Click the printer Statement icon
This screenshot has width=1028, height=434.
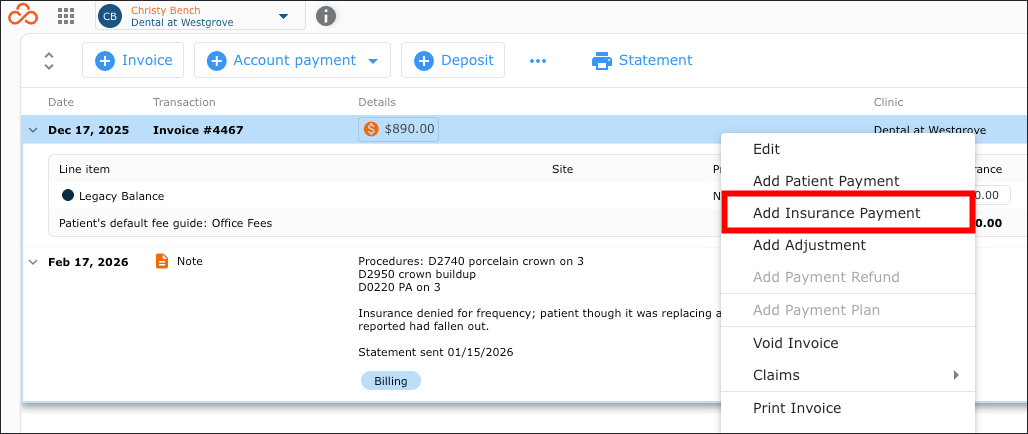[601, 60]
